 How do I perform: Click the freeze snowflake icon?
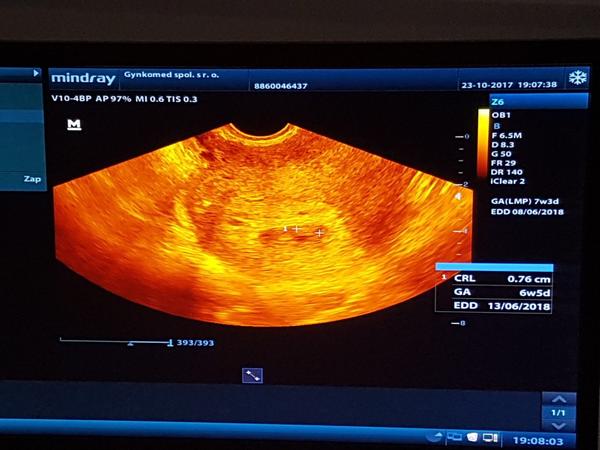tap(577, 78)
